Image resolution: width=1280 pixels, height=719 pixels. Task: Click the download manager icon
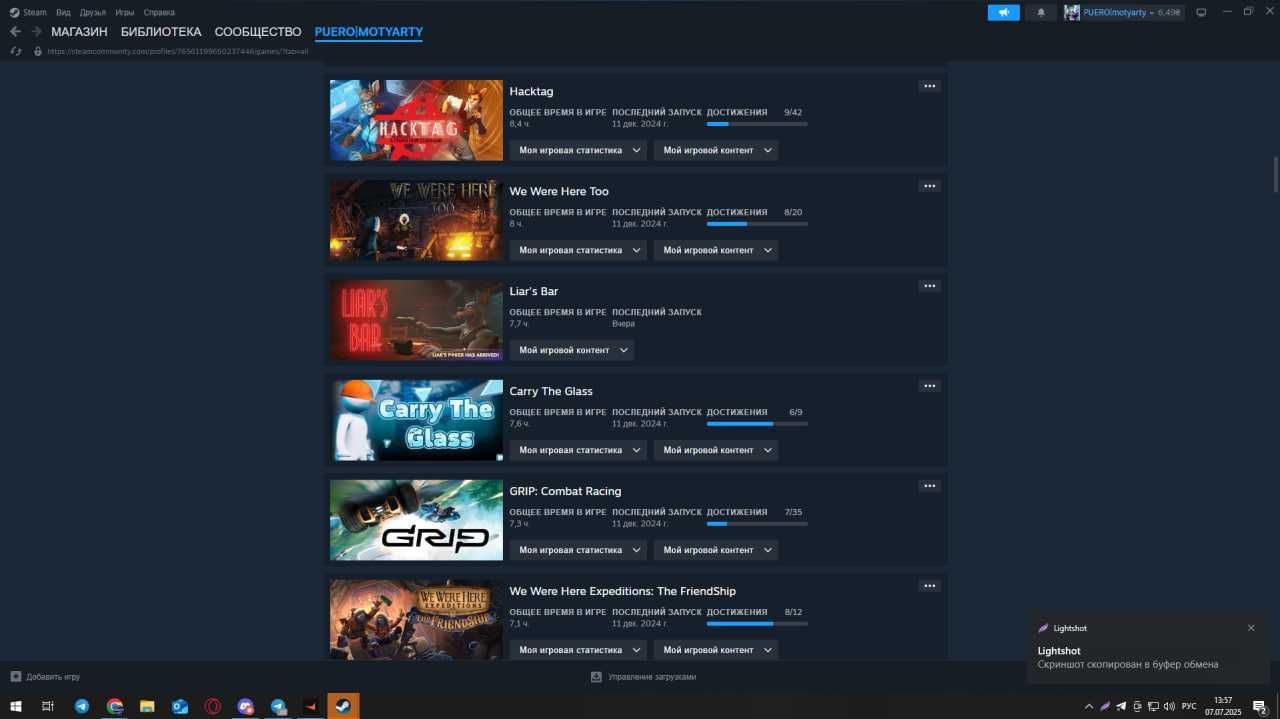point(596,677)
